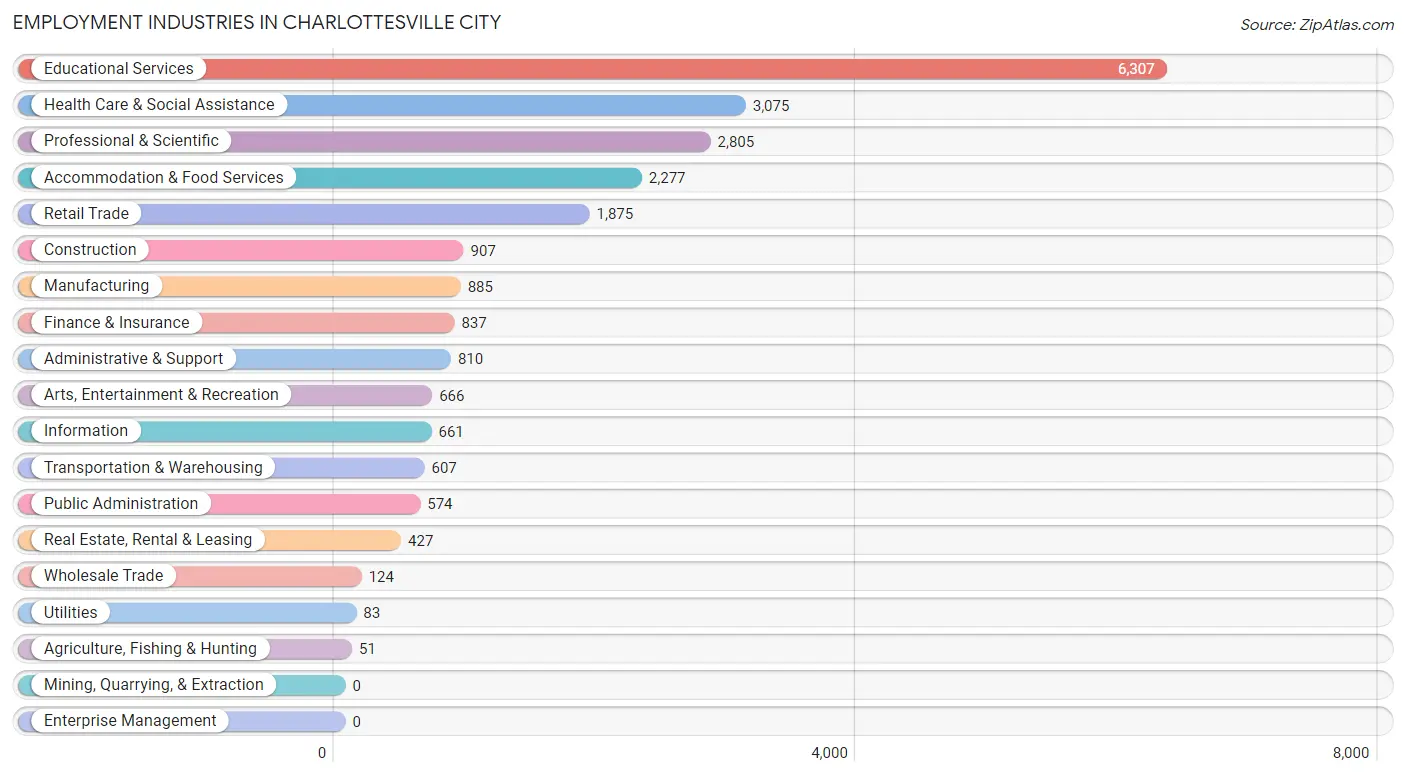1406x776 pixels.
Task: Select the Accommodation & Food Services label
Action: point(164,177)
